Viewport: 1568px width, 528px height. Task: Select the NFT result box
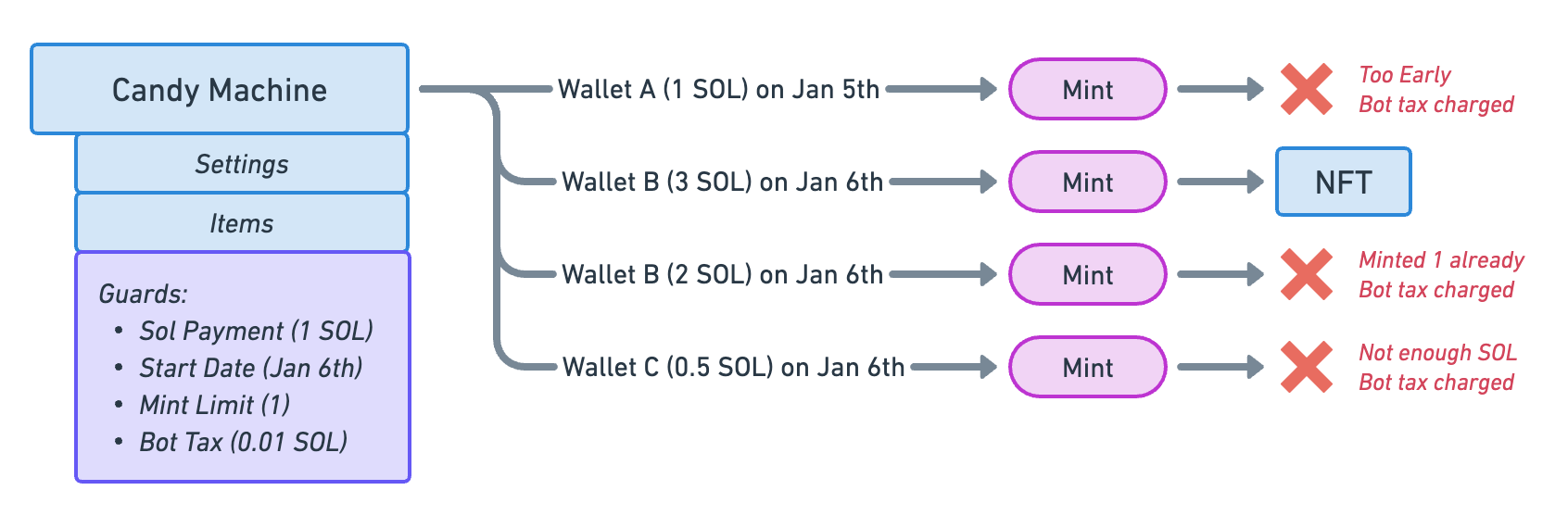(1344, 182)
